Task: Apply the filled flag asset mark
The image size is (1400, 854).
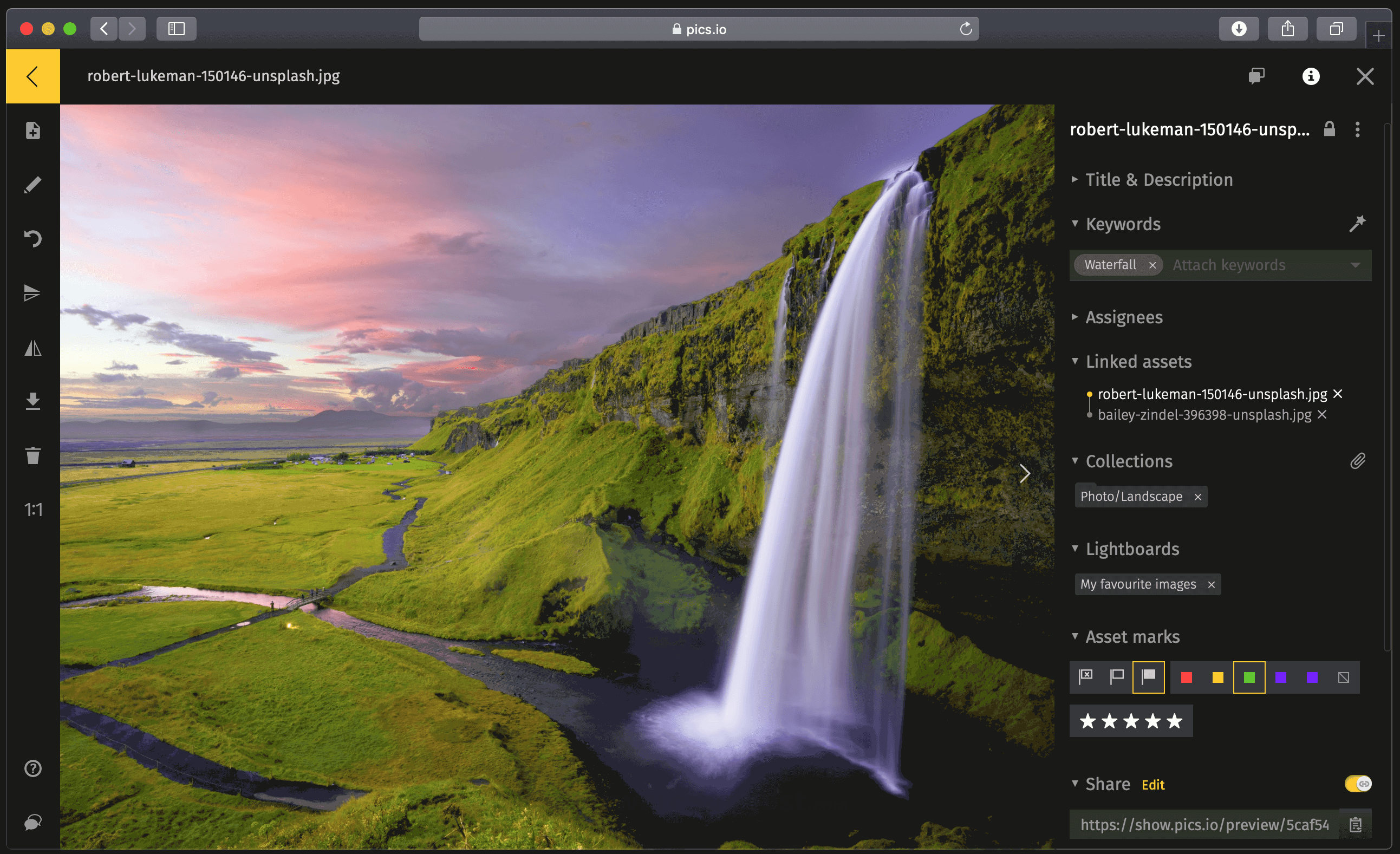Action: point(1149,677)
